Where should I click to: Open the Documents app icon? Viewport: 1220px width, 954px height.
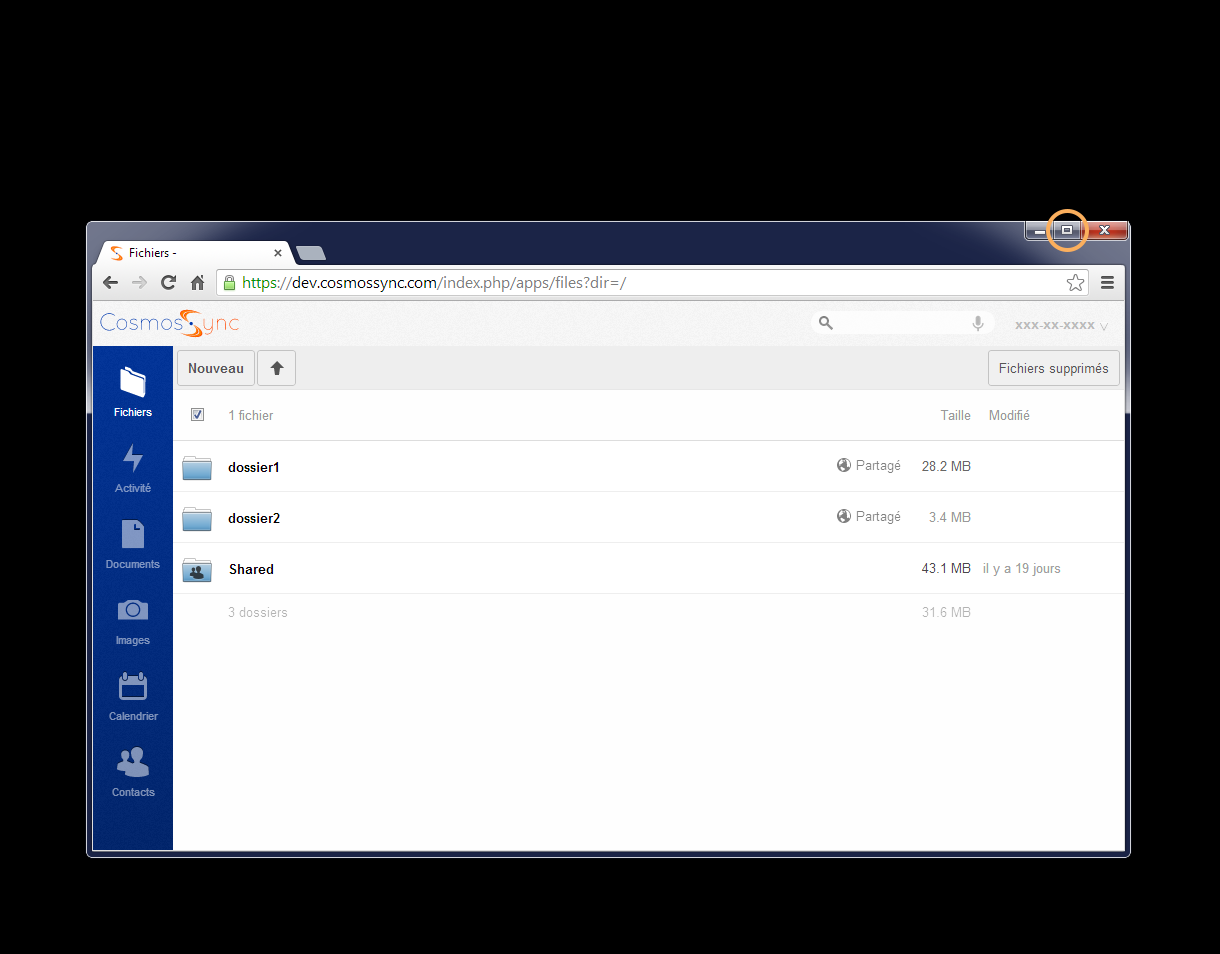tap(133, 543)
